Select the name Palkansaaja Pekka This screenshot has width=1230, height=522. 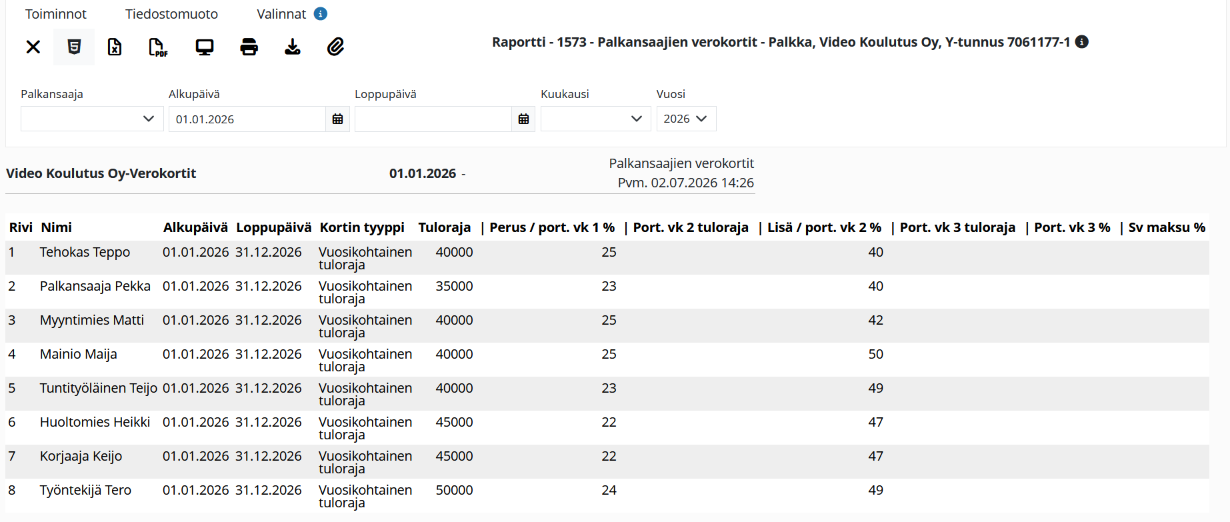click(95, 286)
